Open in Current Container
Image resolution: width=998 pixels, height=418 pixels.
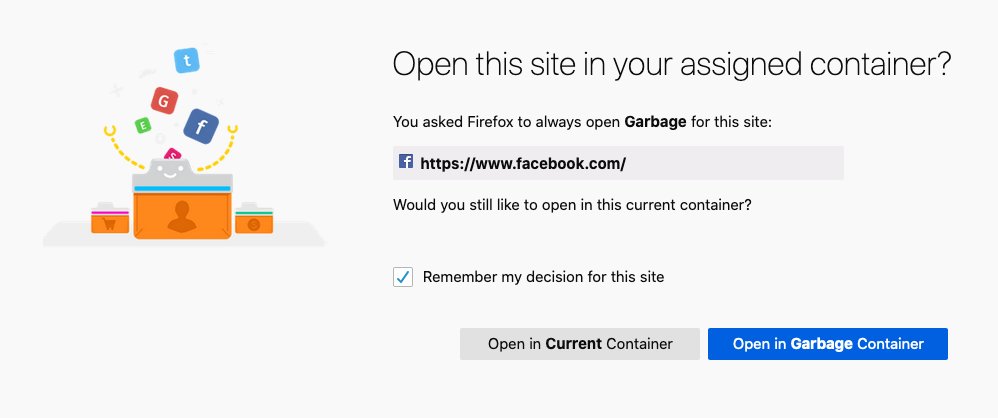pyautogui.click(x=580, y=344)
